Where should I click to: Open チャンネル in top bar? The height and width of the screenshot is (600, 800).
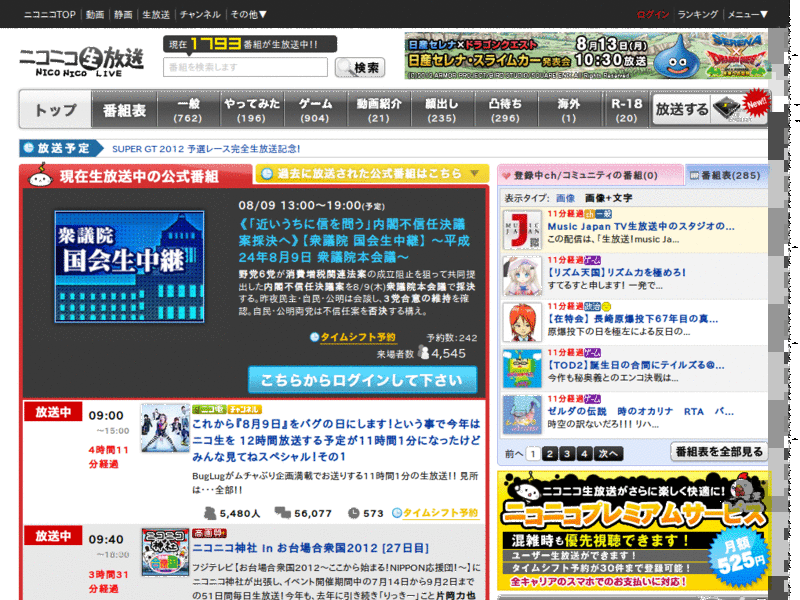[200, 14]
